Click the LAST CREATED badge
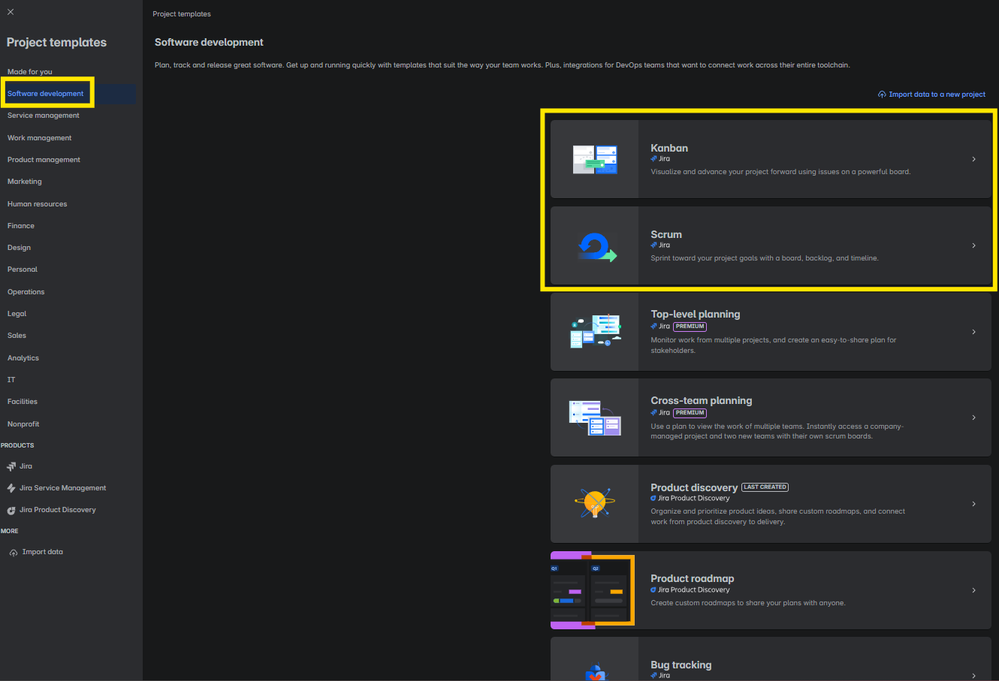This screenshot has width=999, height=681. click(765, 487)
